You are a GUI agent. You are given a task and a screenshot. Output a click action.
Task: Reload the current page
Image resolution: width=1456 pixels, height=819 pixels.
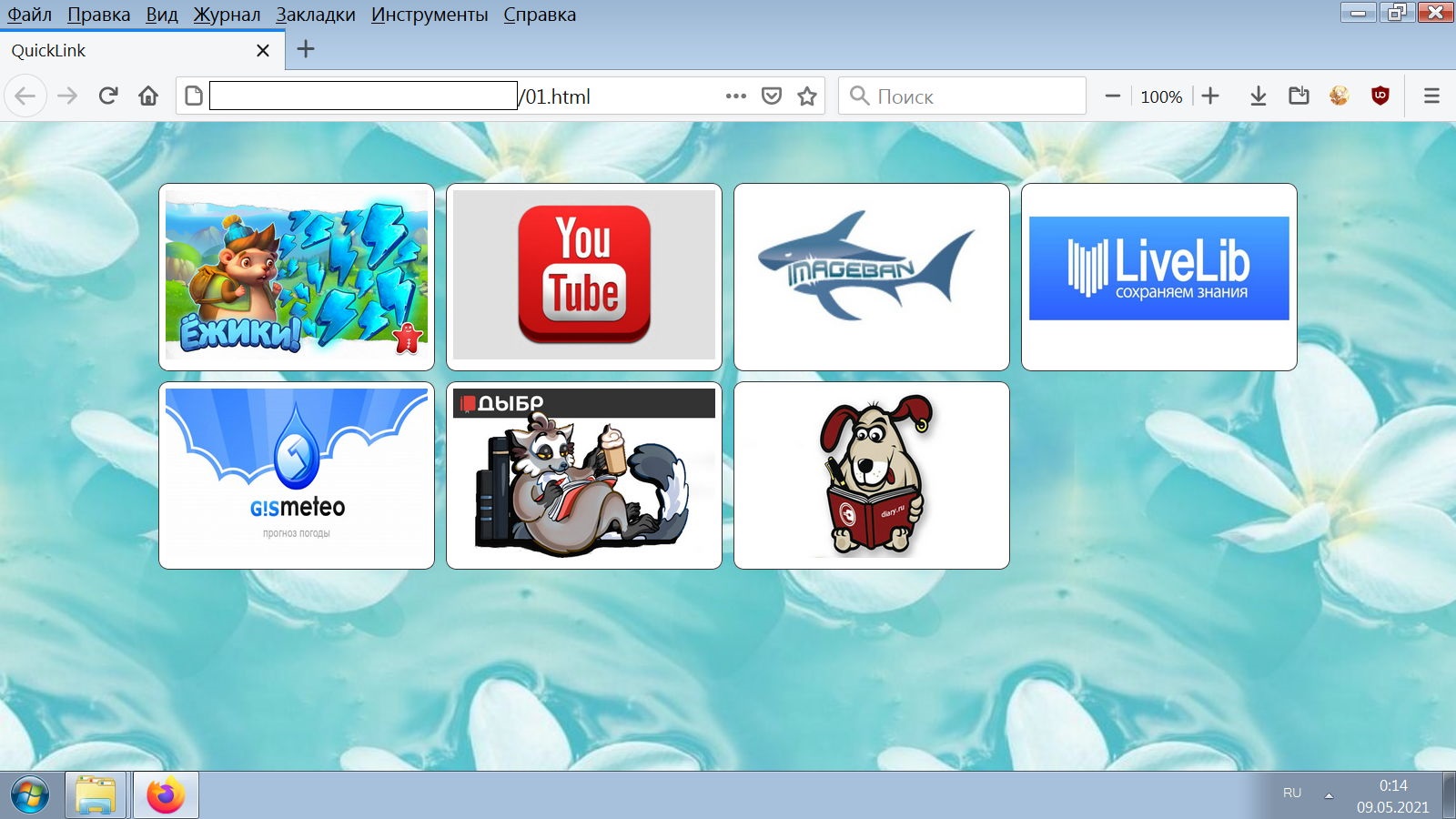(108, 96)
